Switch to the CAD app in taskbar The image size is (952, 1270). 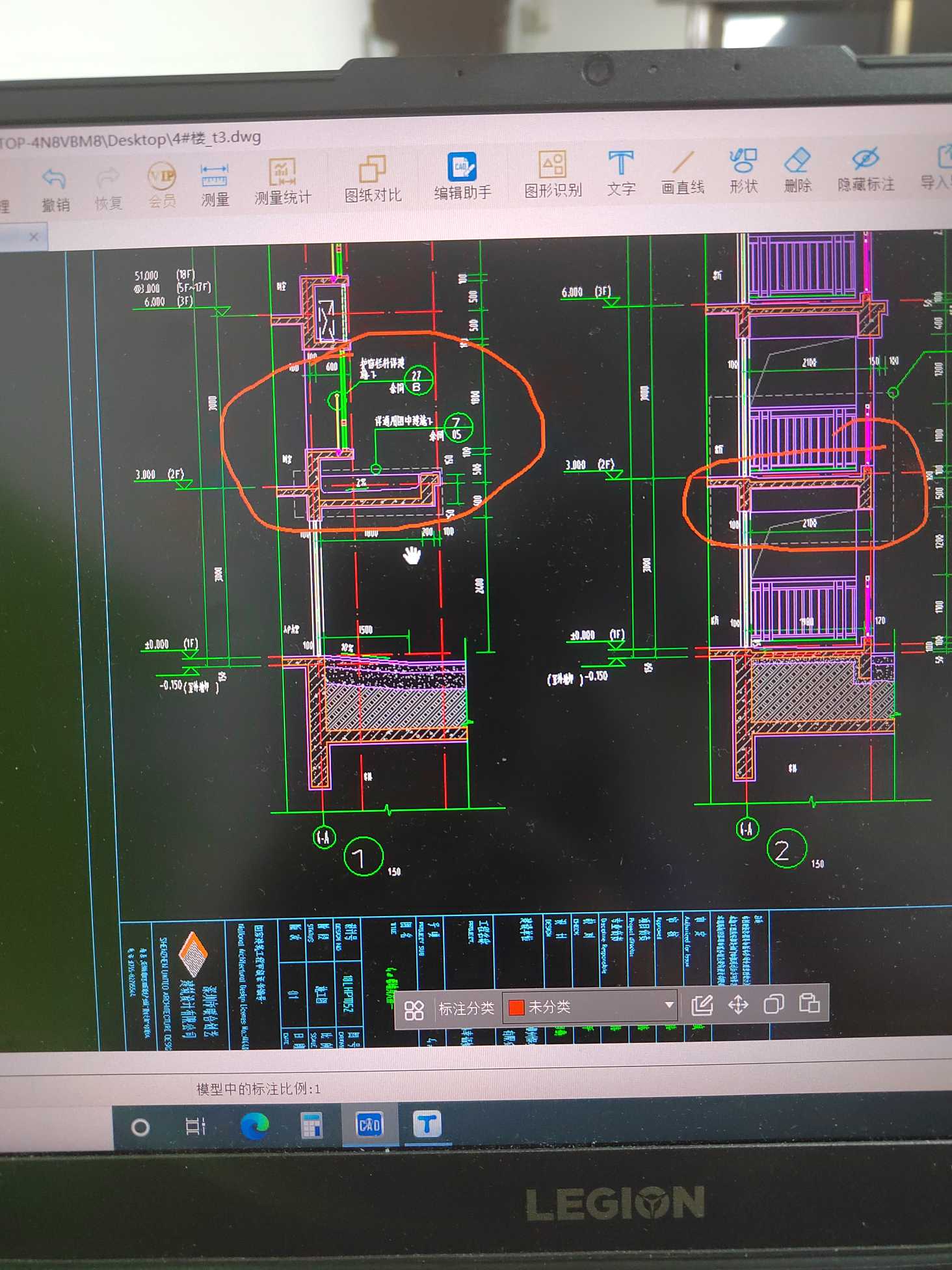tap(369, 1124)
